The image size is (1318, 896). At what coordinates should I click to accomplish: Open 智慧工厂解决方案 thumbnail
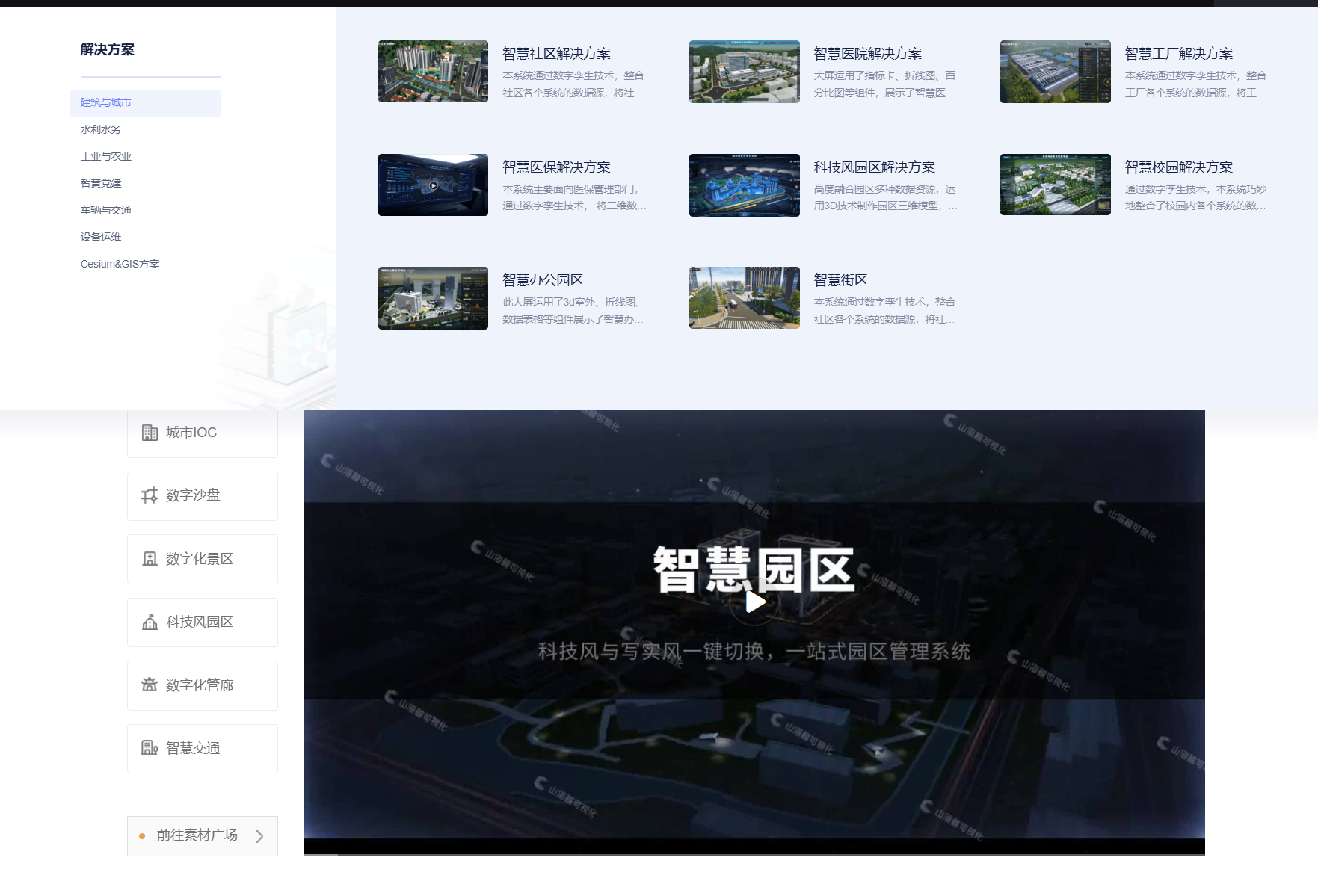coord(1055,71)
